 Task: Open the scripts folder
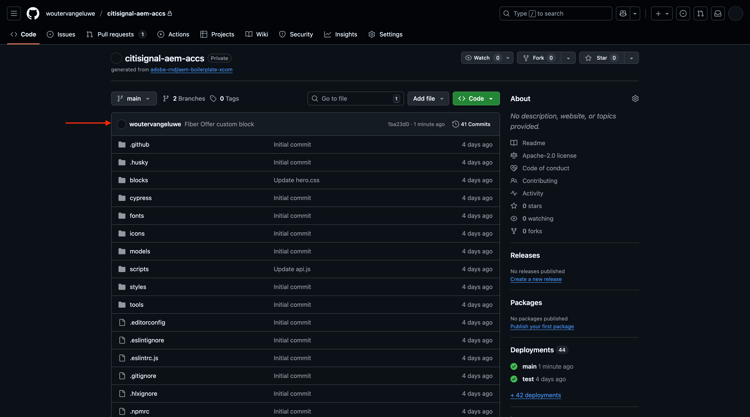tap(139, 269)
